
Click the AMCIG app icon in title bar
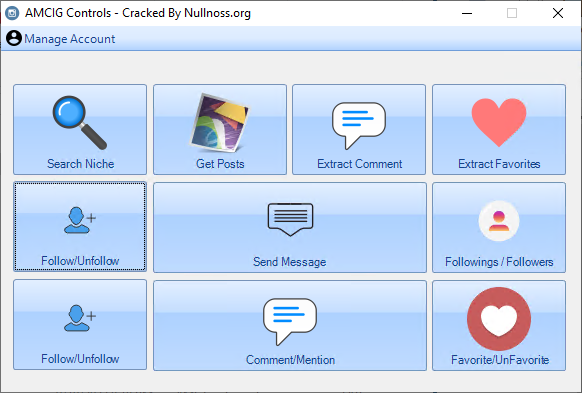point(12,13)
